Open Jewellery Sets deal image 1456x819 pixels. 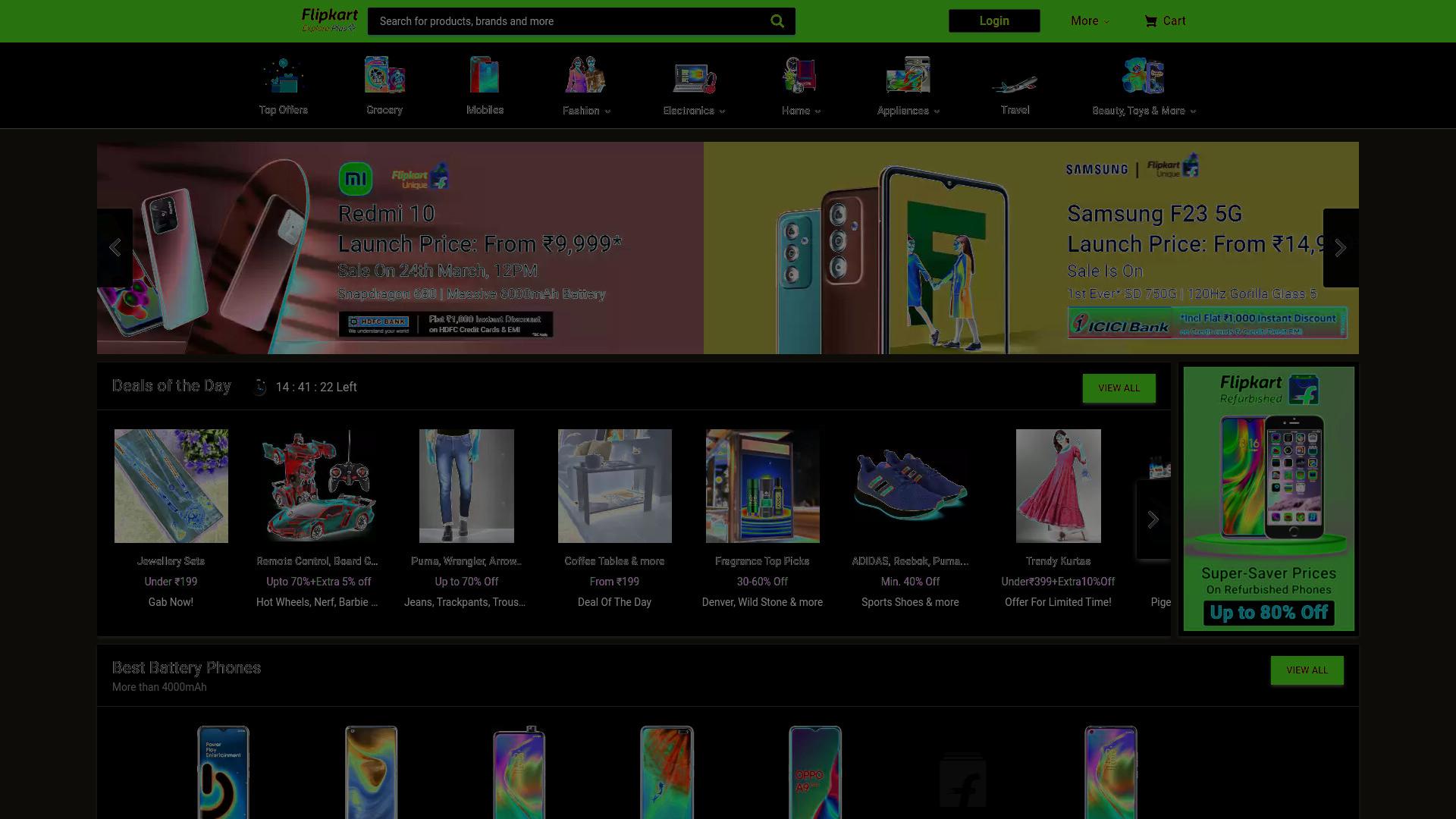(x=171, y=486)
